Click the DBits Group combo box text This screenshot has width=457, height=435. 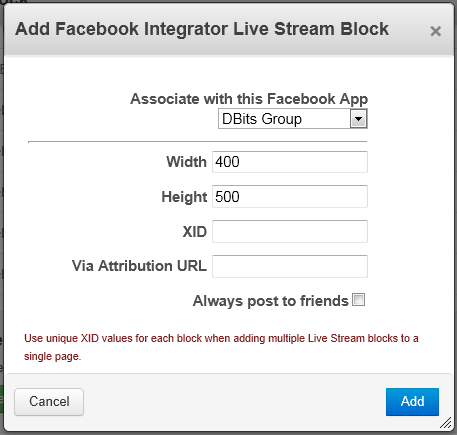click(262, 119)
